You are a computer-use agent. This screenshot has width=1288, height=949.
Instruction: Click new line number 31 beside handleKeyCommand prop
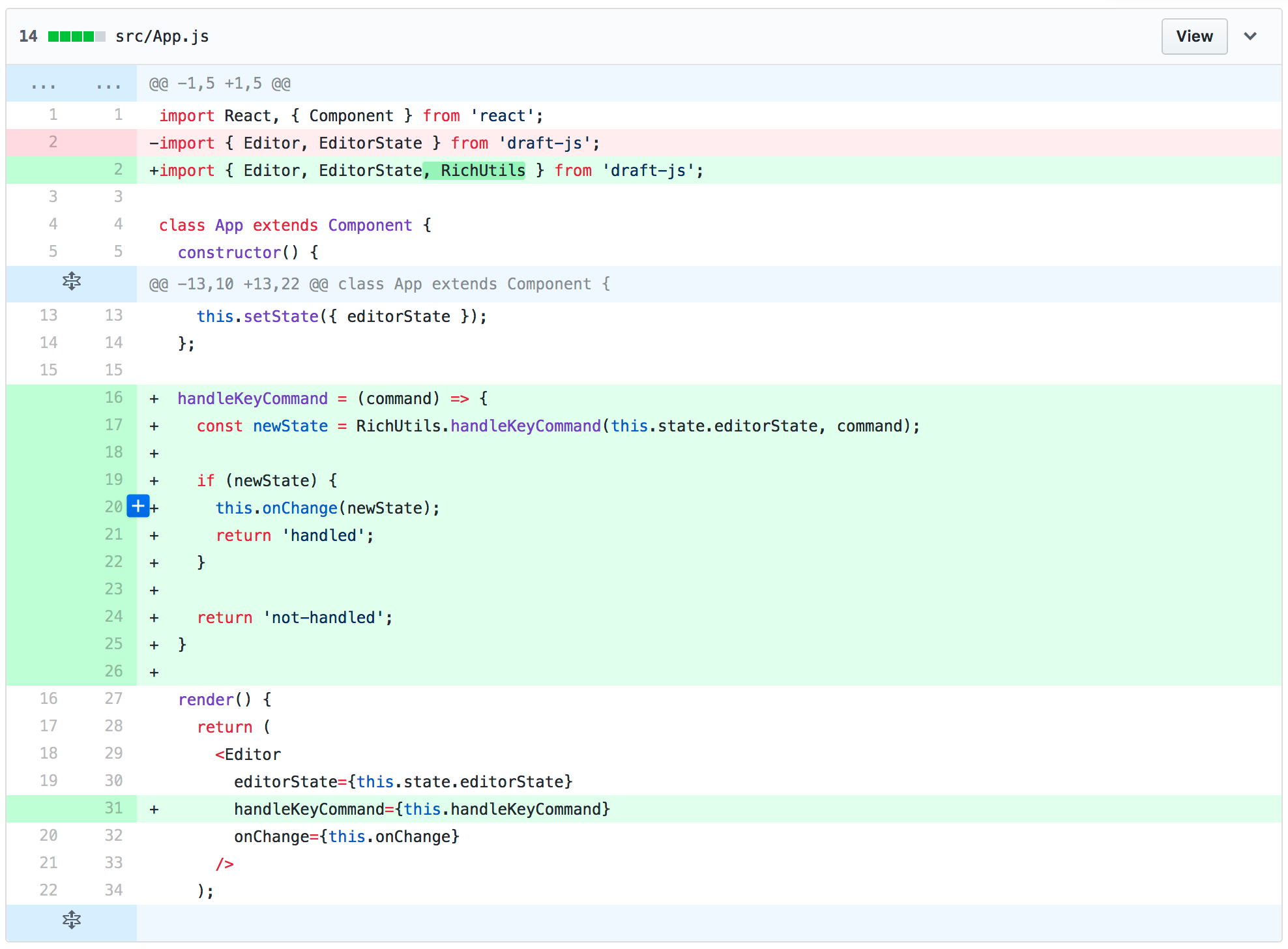pos(113,808)
